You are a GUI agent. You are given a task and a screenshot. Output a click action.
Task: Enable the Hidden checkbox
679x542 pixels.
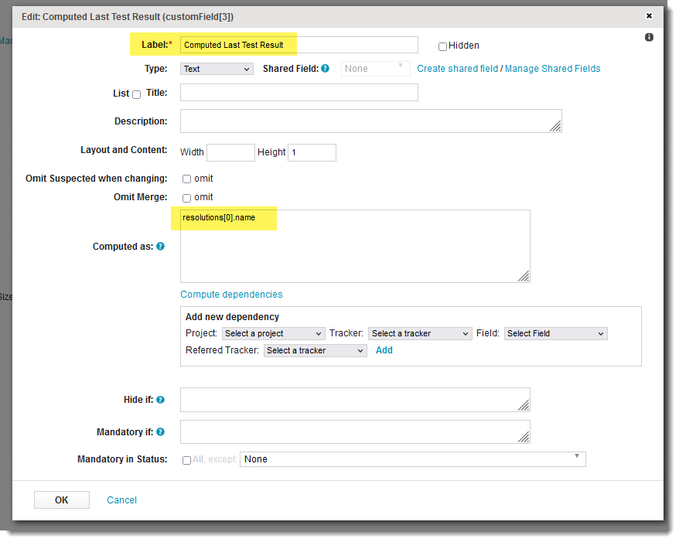(x=443, y=46)
